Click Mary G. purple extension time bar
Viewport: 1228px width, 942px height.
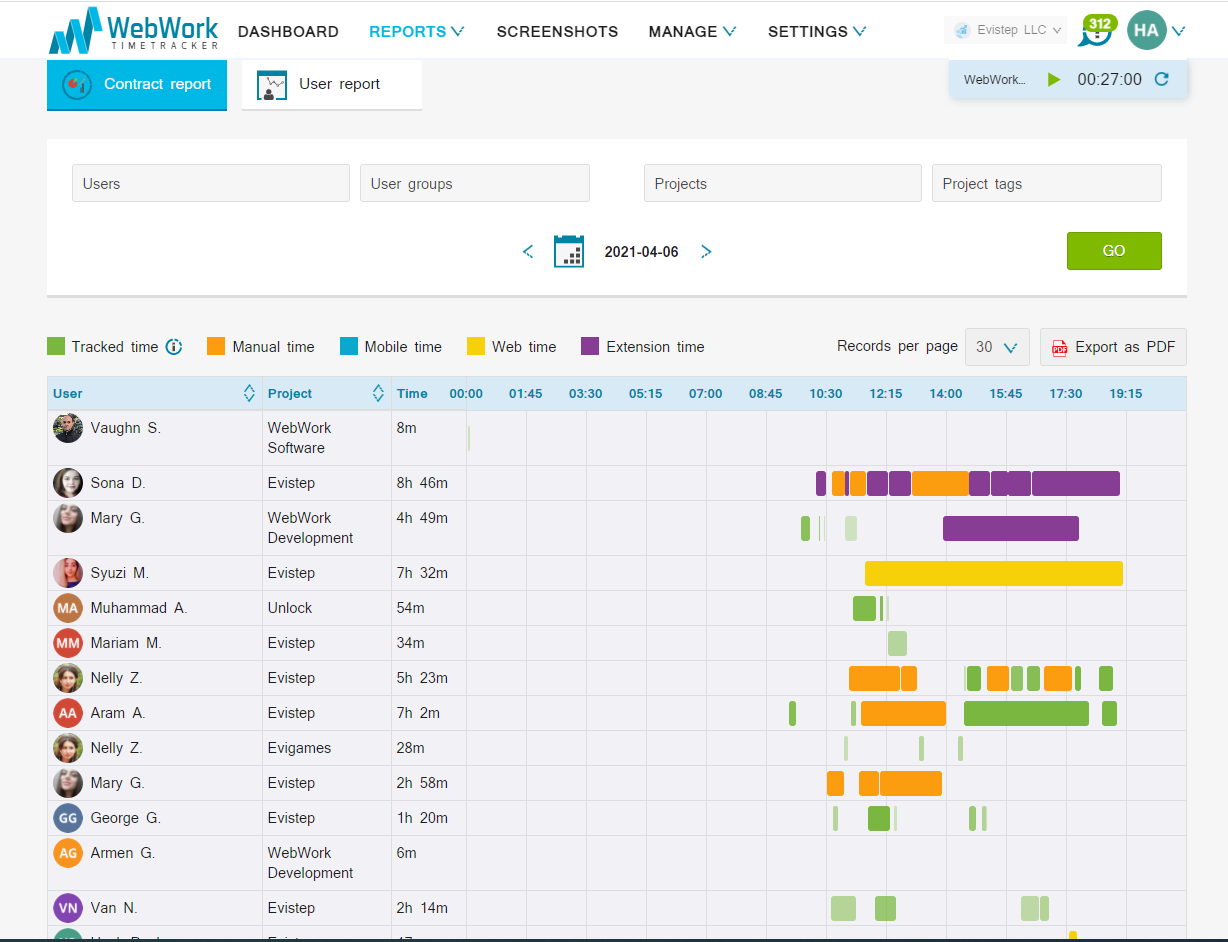tap(1011, 528)
